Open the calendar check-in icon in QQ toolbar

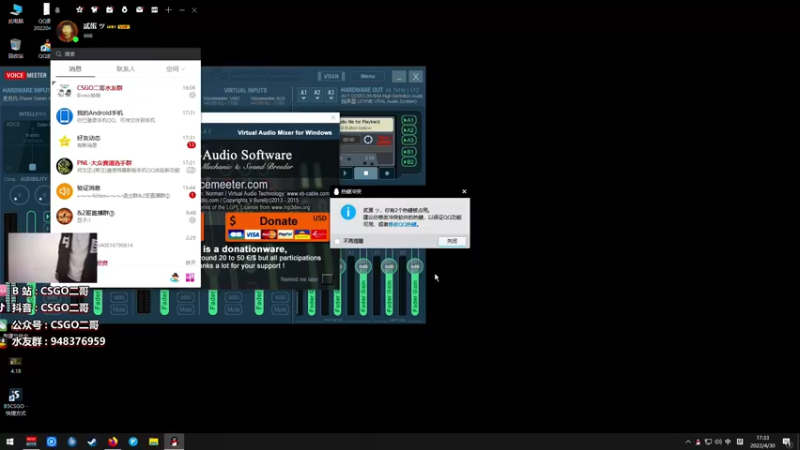pyautogui.click(x=110, y=10)
